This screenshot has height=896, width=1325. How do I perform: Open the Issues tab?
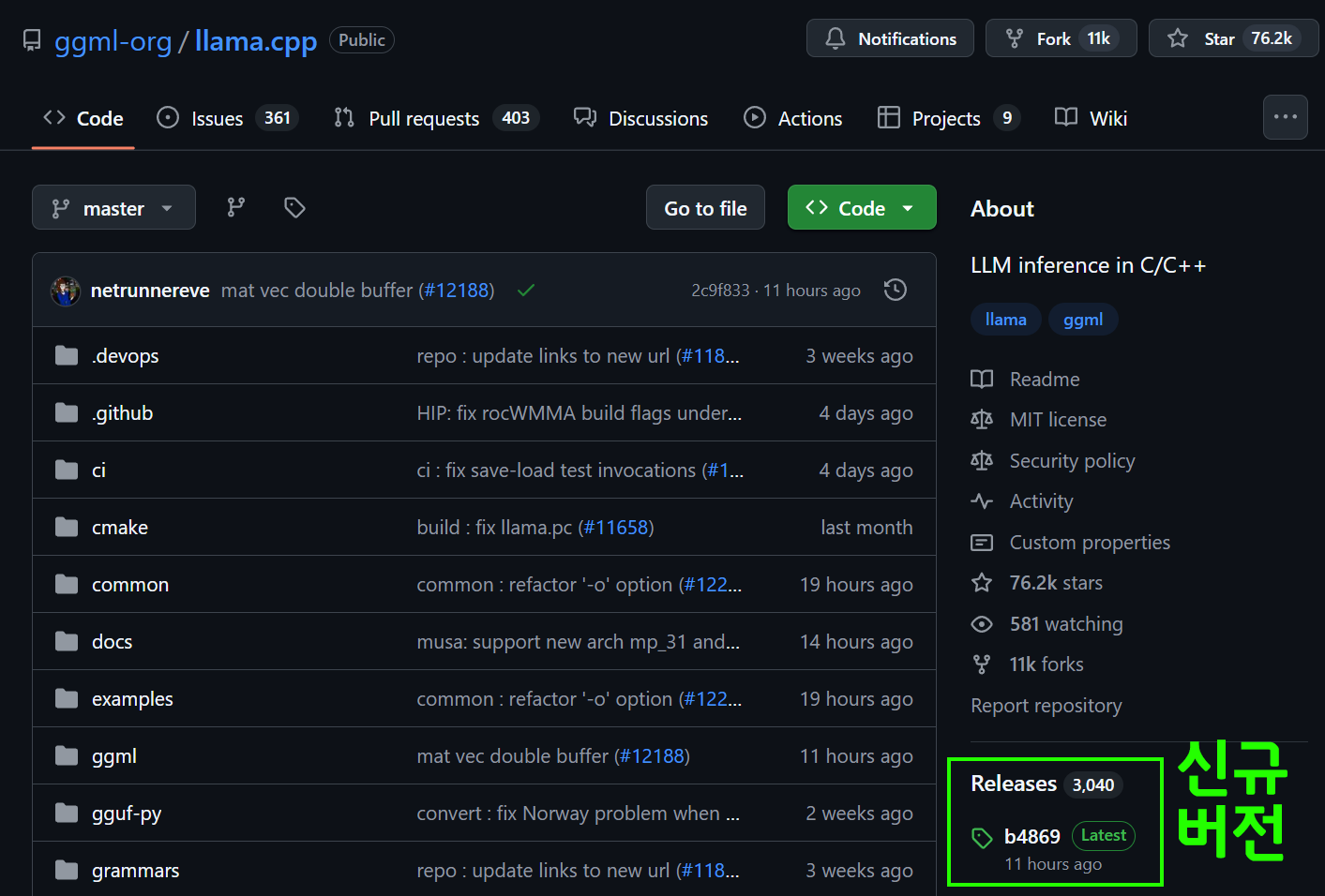click(x=227, y=118)
